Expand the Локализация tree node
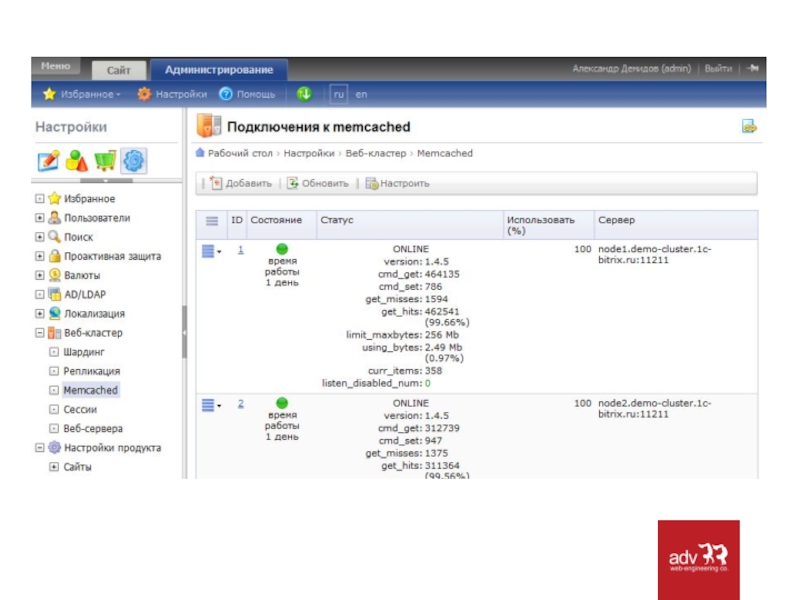 click(40, 313)
